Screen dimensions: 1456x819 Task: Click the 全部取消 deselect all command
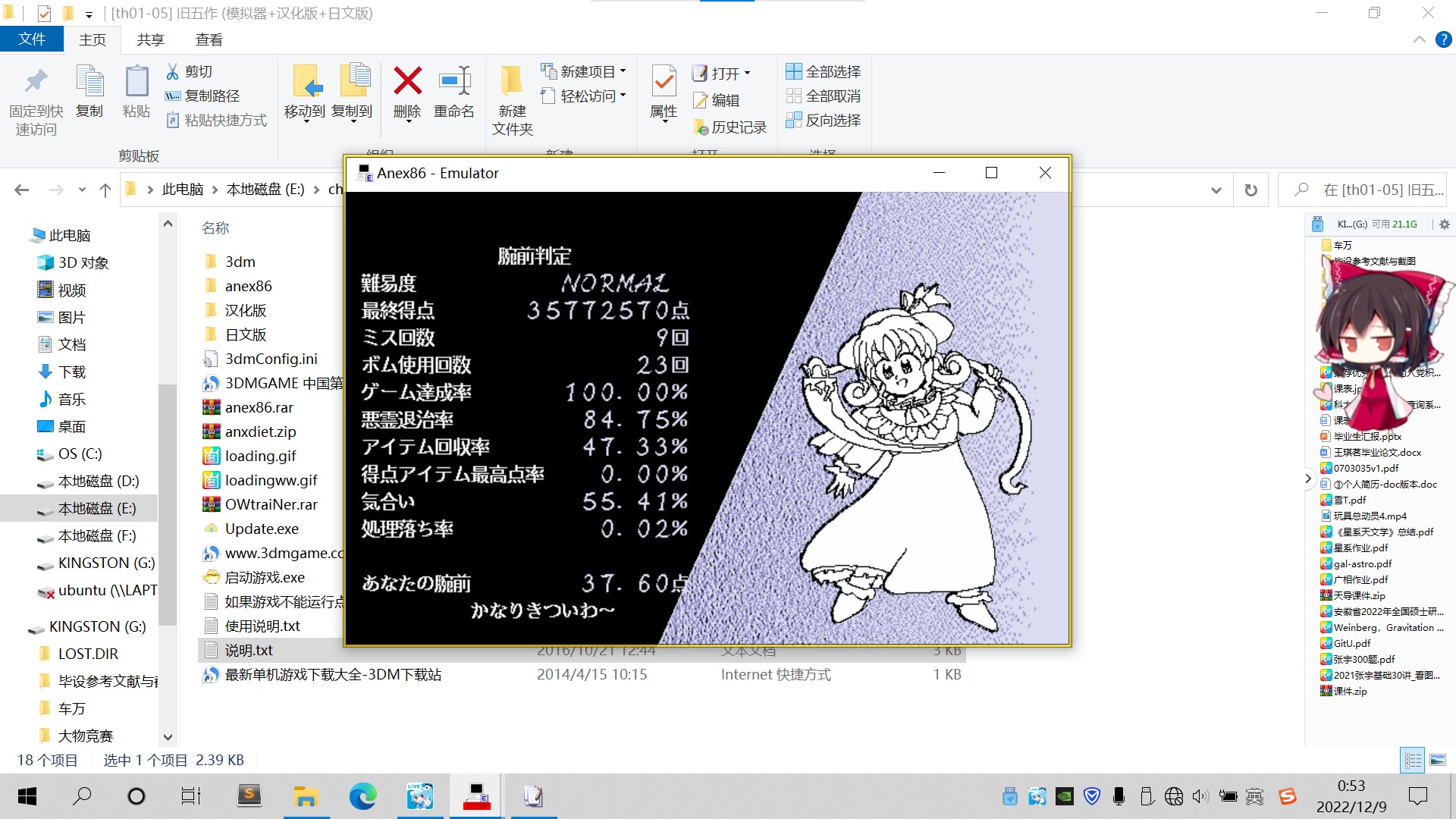pos(824,96)
